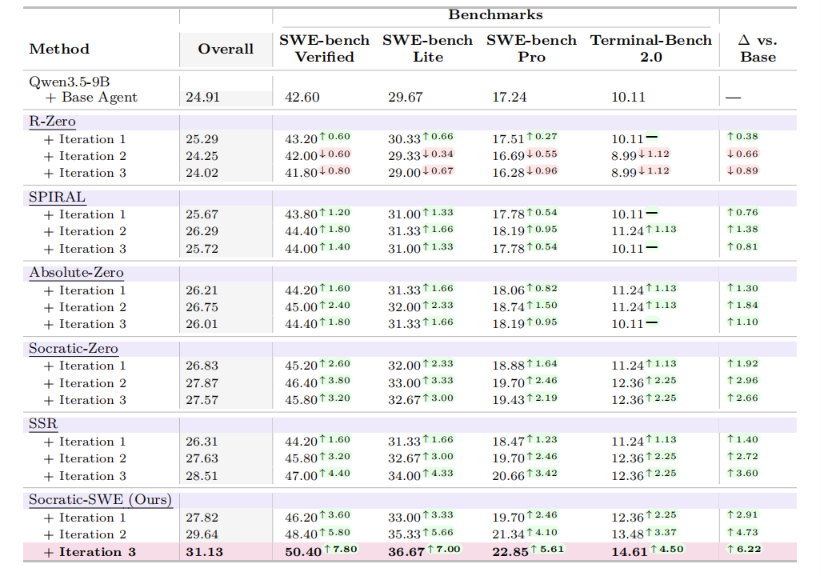Select the overall value 29.64
This screenshot has height=575, width=822.
click(202, 535)
